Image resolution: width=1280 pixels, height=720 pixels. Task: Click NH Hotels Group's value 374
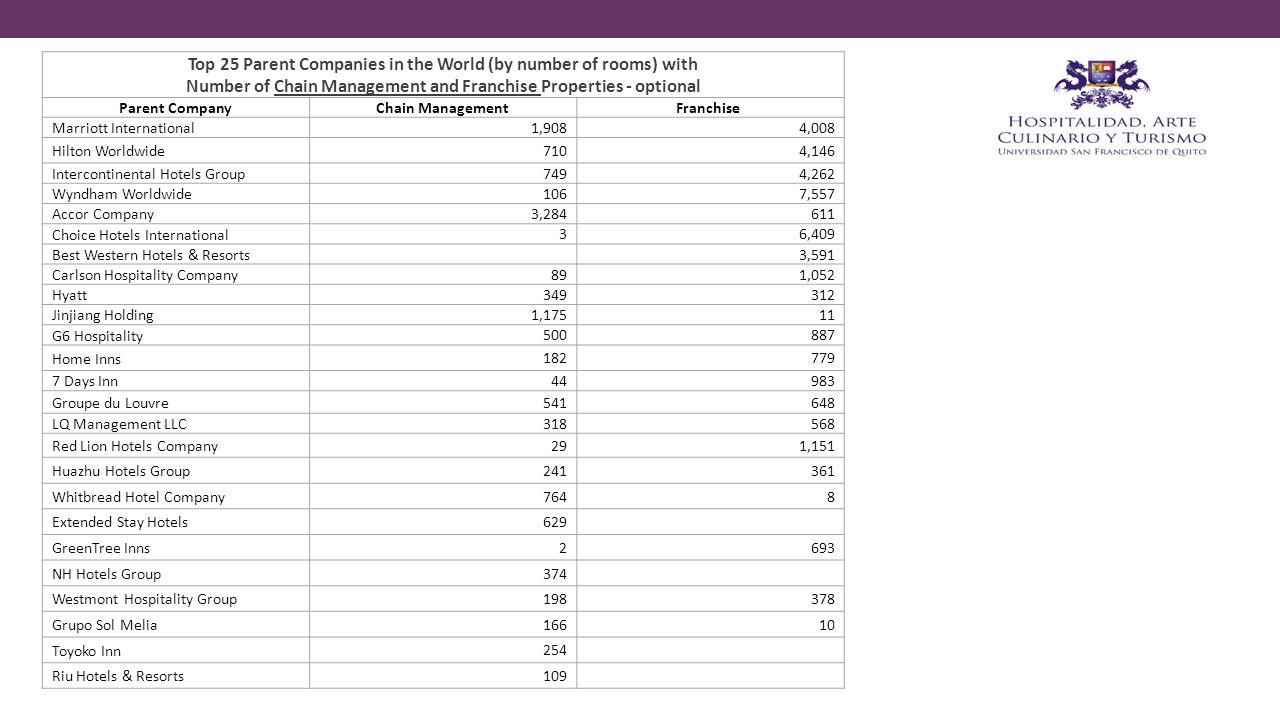tap(555, 574)
